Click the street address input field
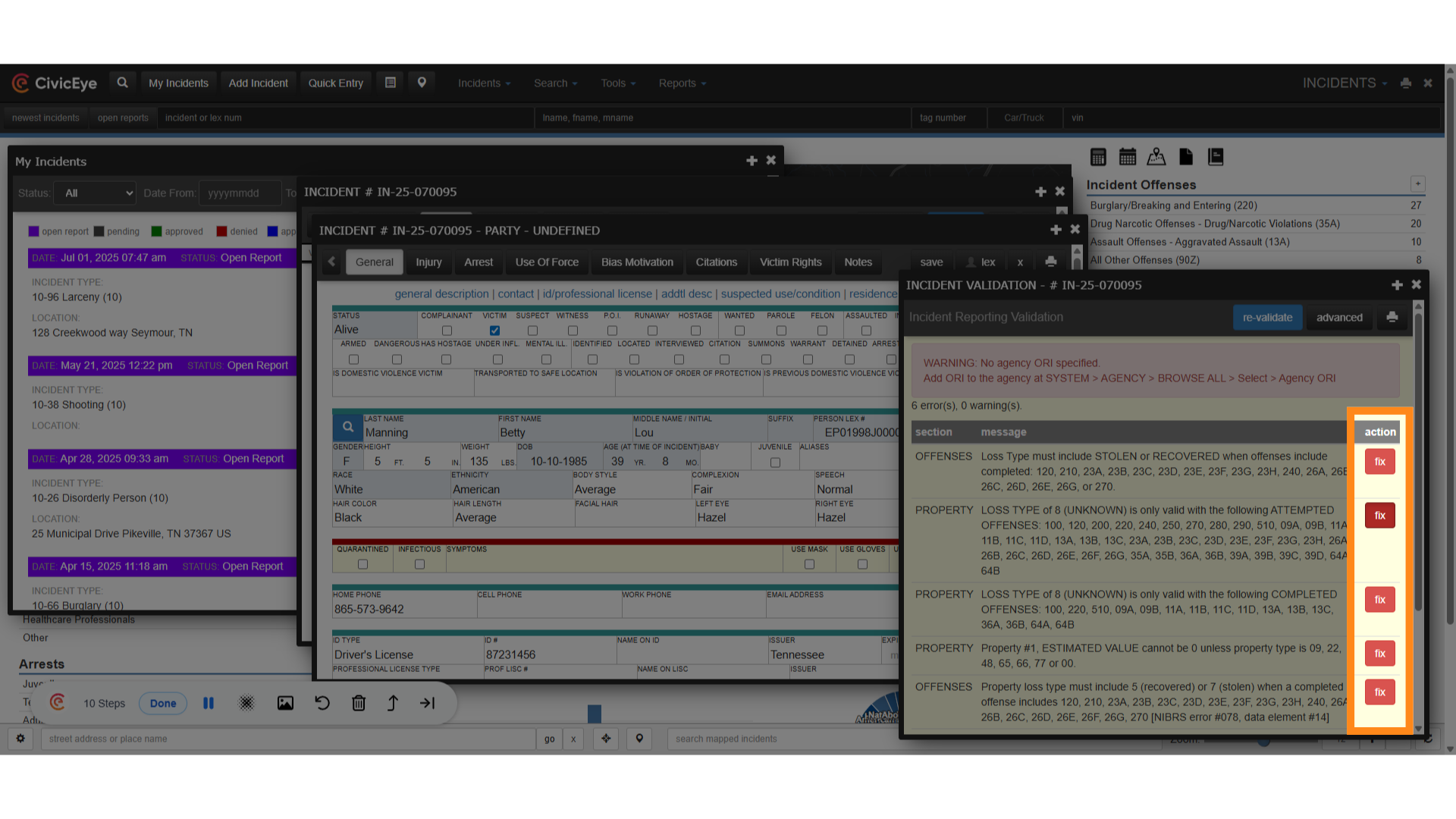Image resolution: width=1456 pixels, height=819 pixels. 288,739
